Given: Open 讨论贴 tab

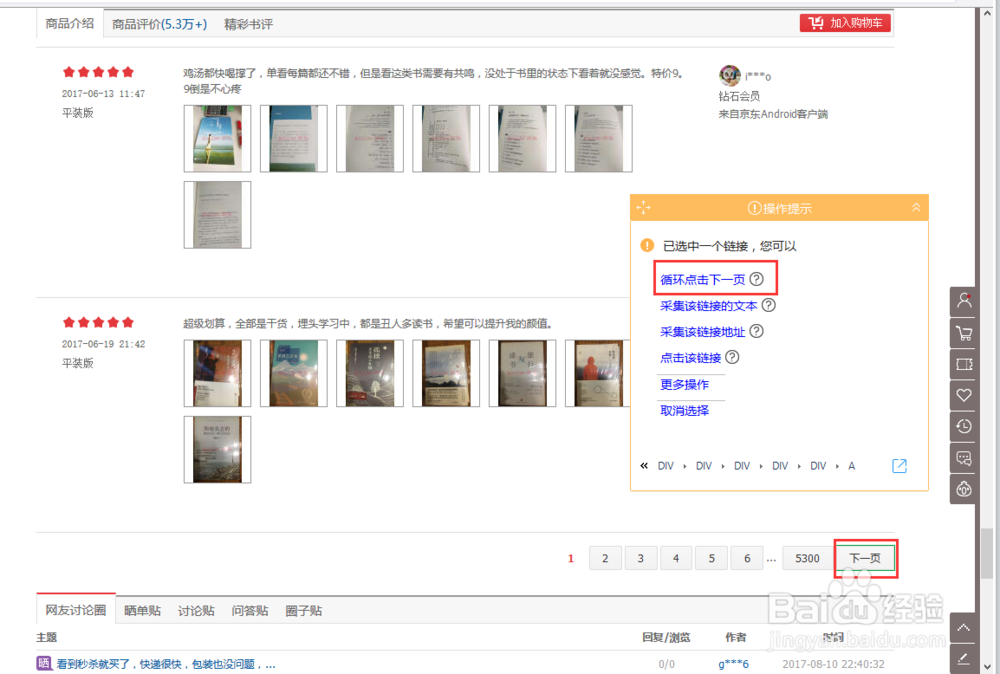Looking at the screenshot, I should 196,611.
